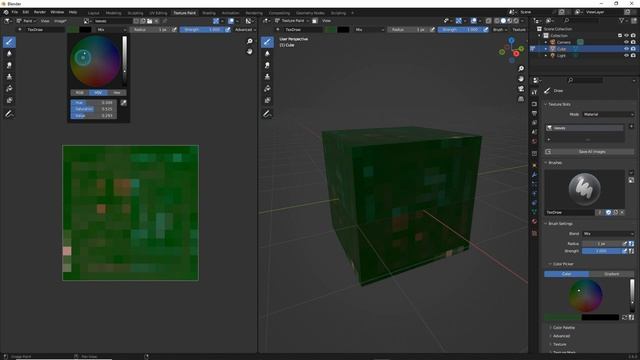Expand Color Palette panel
The width and height of the screenshot is (640, 360).
tap(564, 328)
